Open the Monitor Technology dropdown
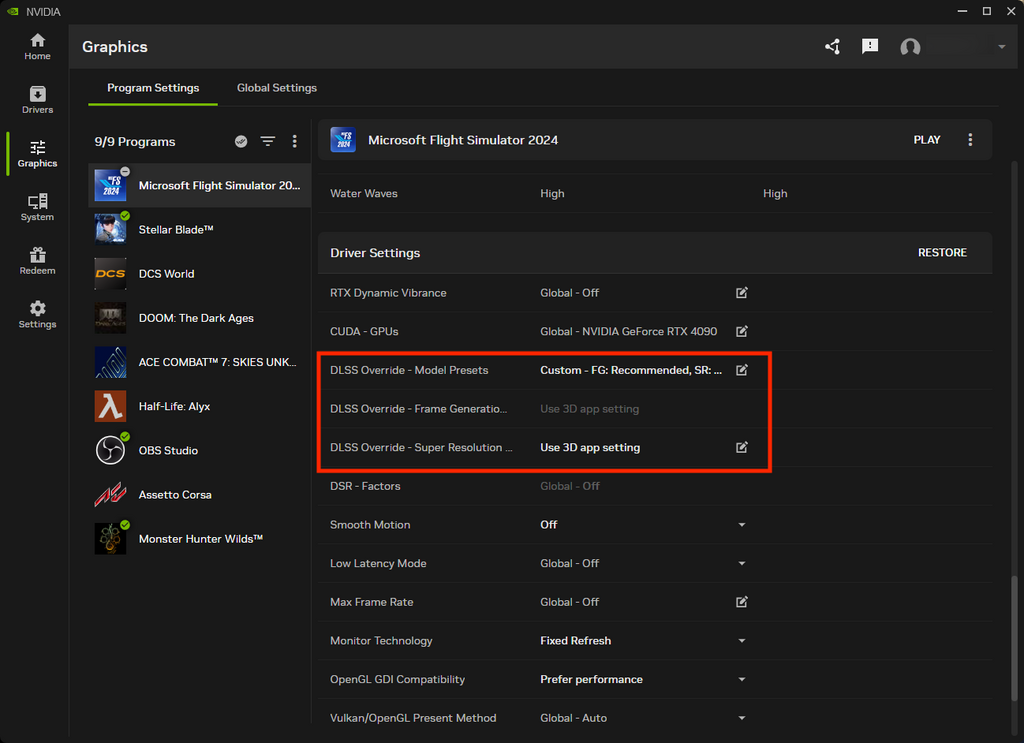The height and width of the screenshot is (743, 1024). tap(742, 641)
